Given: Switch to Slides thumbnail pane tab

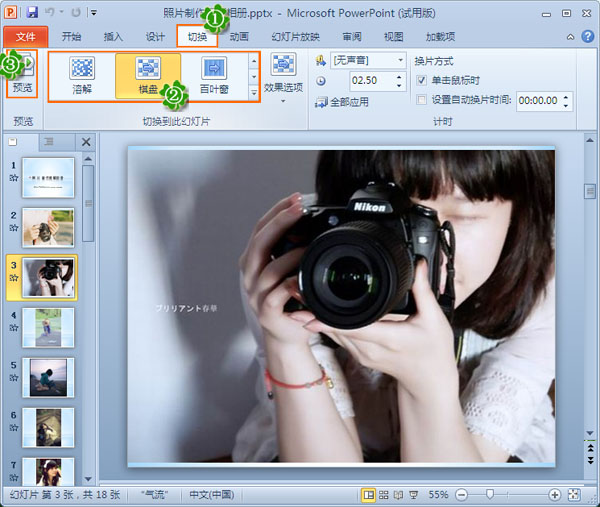Looking at the screenshot, I should coord(13,142).
